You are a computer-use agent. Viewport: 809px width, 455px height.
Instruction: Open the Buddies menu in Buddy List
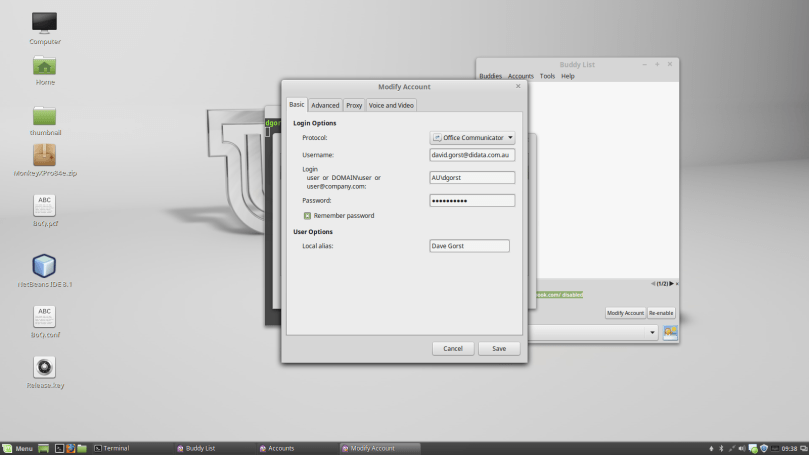click(x=490, y=76)
